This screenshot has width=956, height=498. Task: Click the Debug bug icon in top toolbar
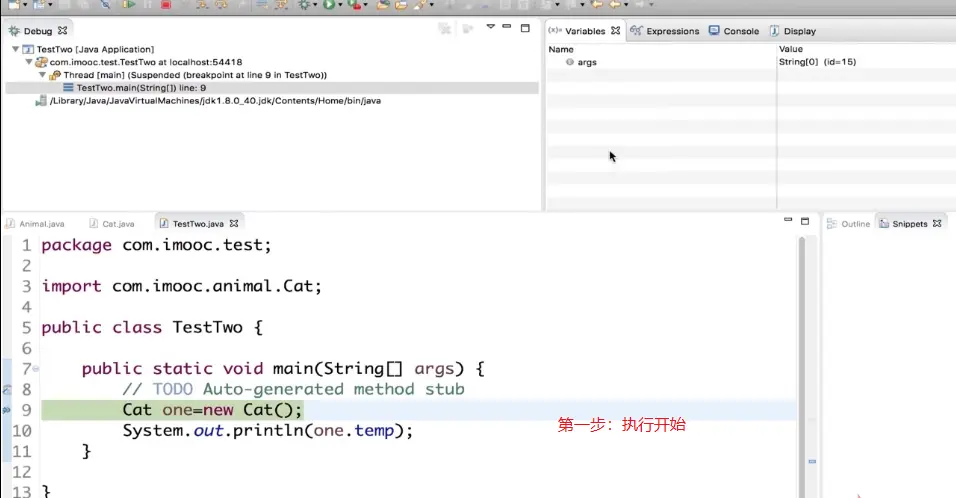click(x=304, y=5)
